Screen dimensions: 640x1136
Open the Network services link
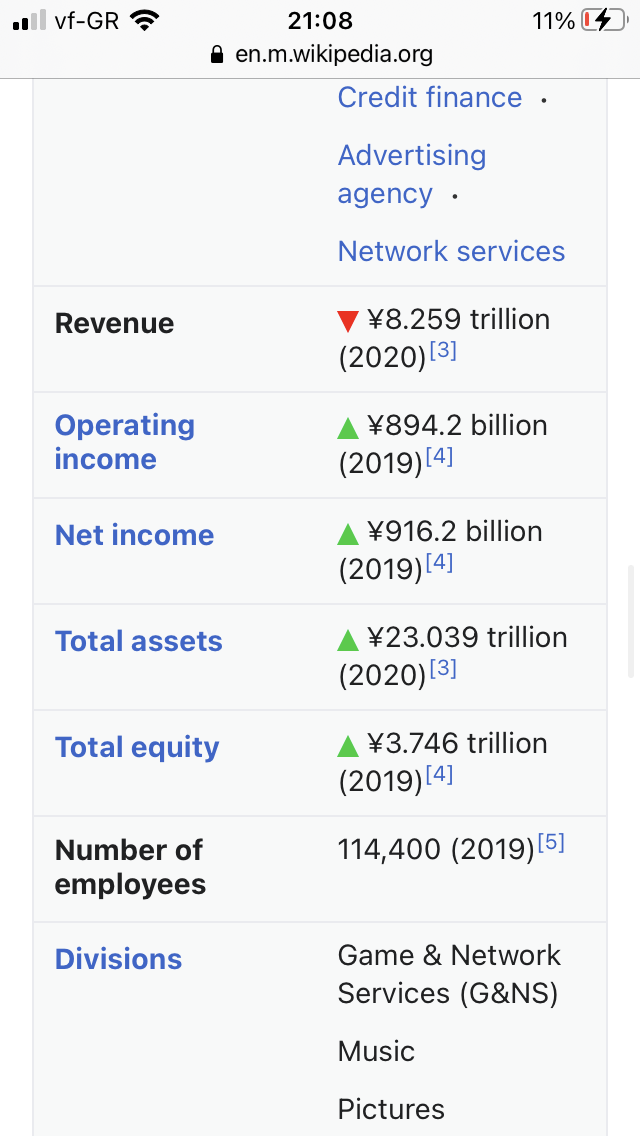[451, 251]
